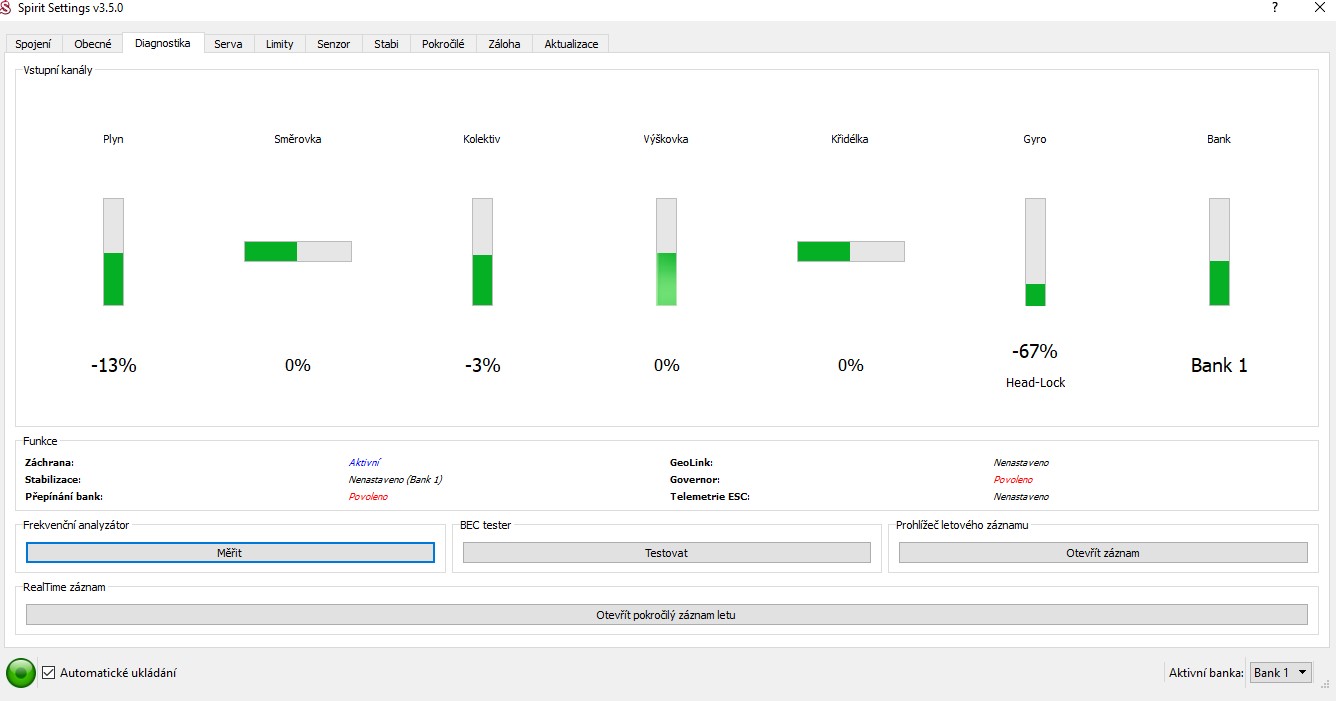Click the Otevřít záznam button
Image resolution: width=1336 pixels, height=701 pixels.
point(1102,553)
